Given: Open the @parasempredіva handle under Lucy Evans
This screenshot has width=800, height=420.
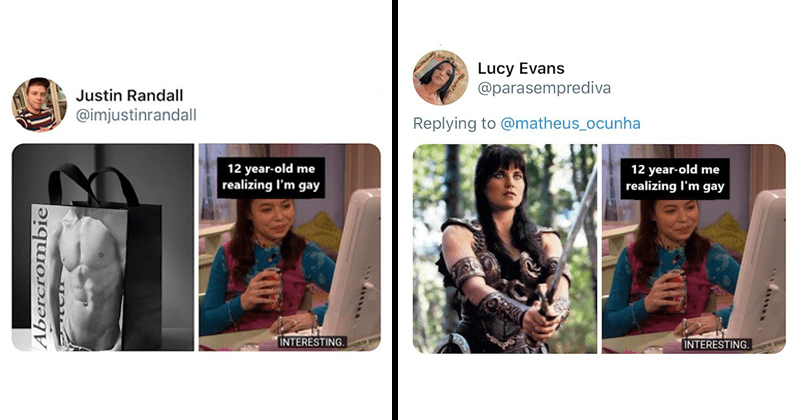Looking at the screenshot, I should (x=544, y=88).
